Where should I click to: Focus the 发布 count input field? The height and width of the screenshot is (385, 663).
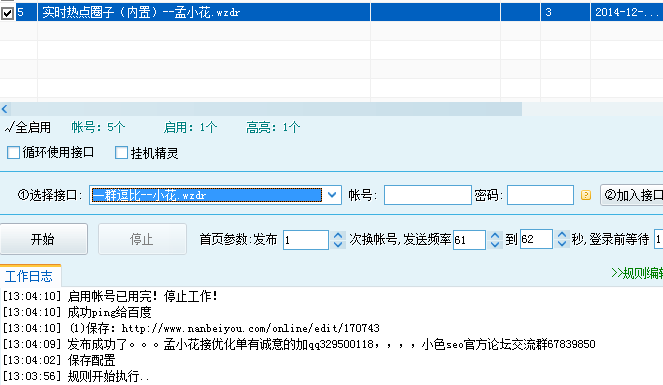pos(306,240)
